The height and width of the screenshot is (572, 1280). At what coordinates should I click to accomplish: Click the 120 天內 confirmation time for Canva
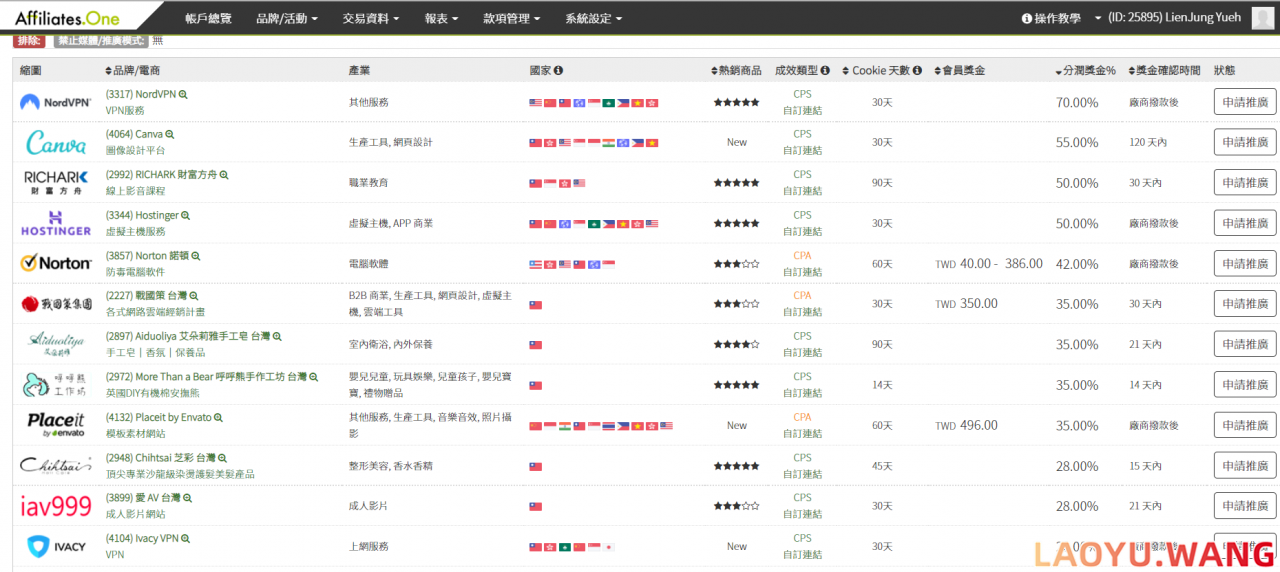point(1148,142)
